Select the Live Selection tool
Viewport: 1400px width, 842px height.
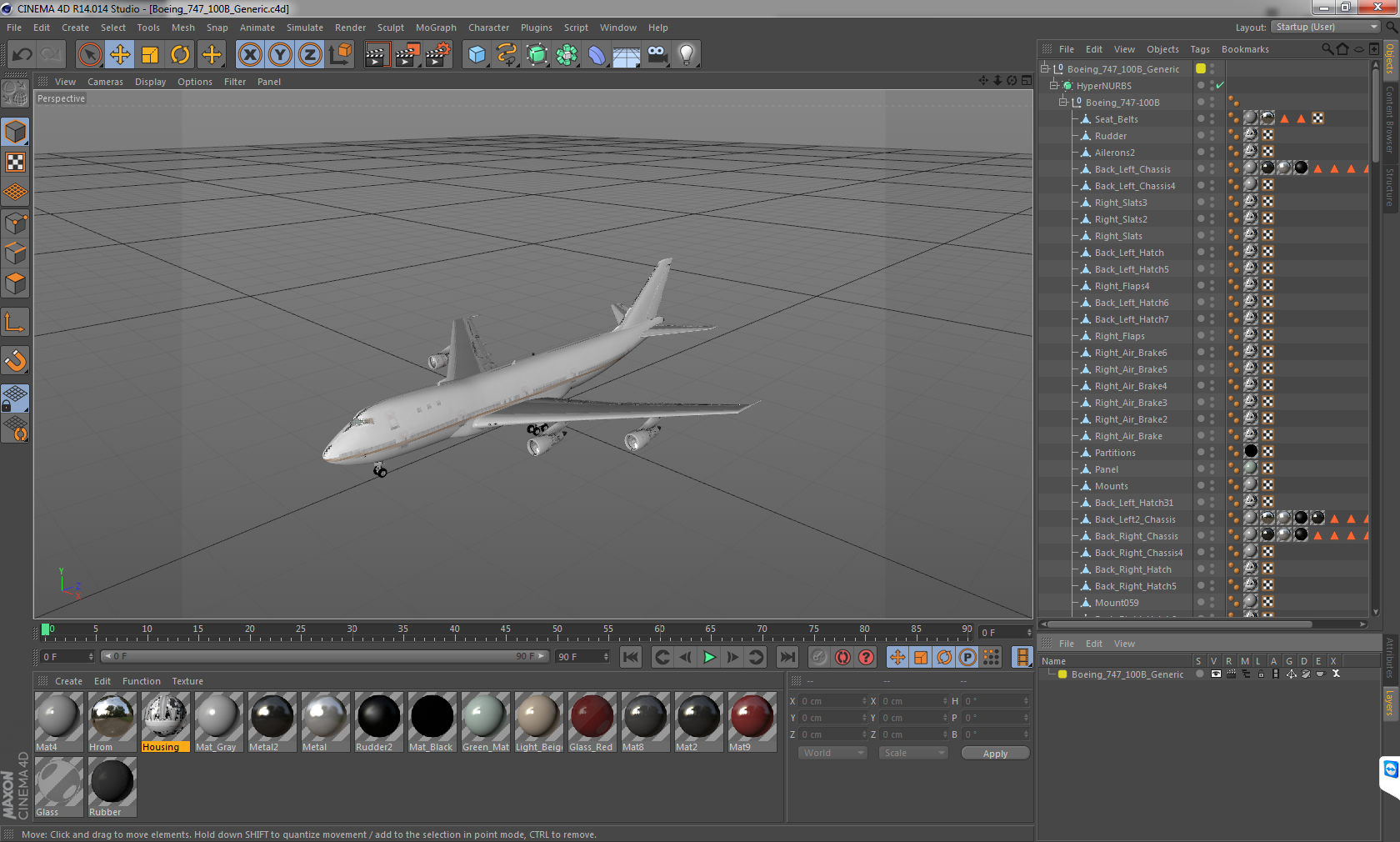90,55
